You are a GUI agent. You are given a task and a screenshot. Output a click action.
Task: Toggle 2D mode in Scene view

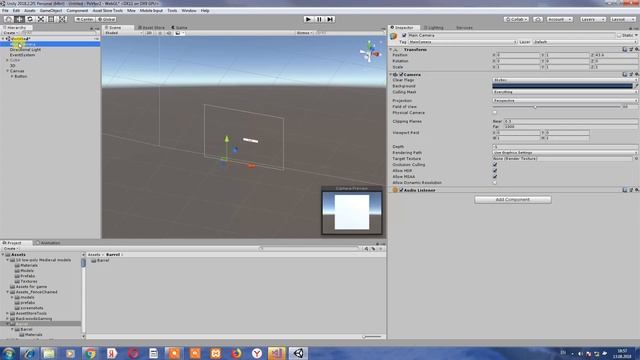click(x=149, y=33)
